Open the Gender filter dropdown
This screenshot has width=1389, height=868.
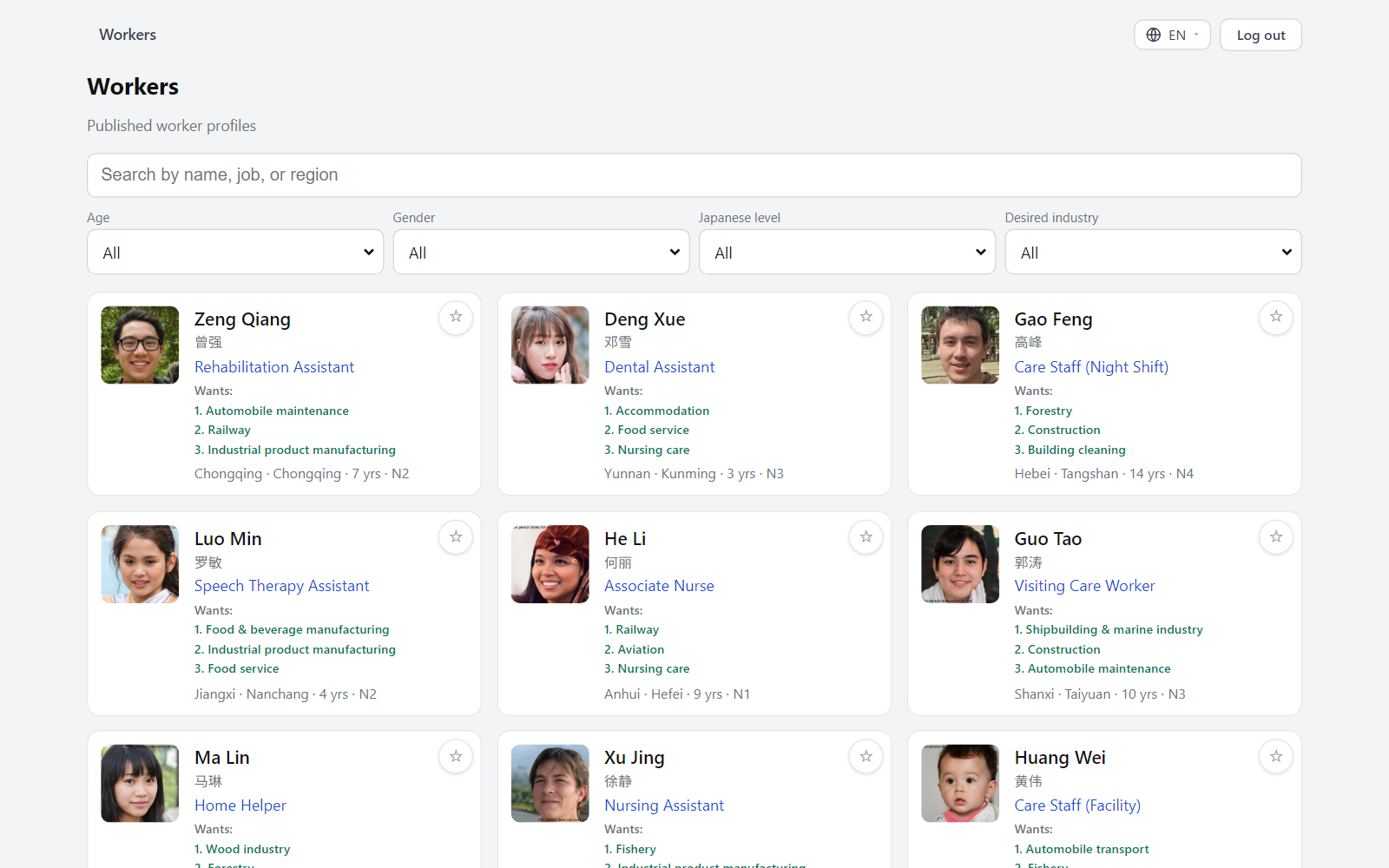pos(541,252)
